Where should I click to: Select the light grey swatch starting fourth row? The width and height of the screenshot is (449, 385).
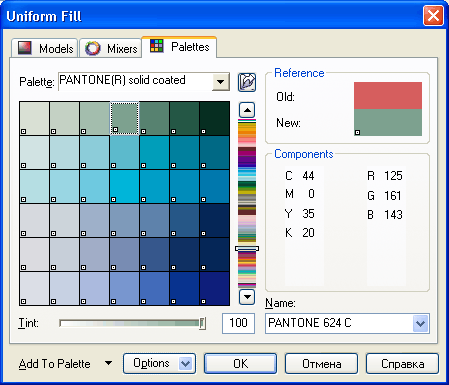(34, 220)
